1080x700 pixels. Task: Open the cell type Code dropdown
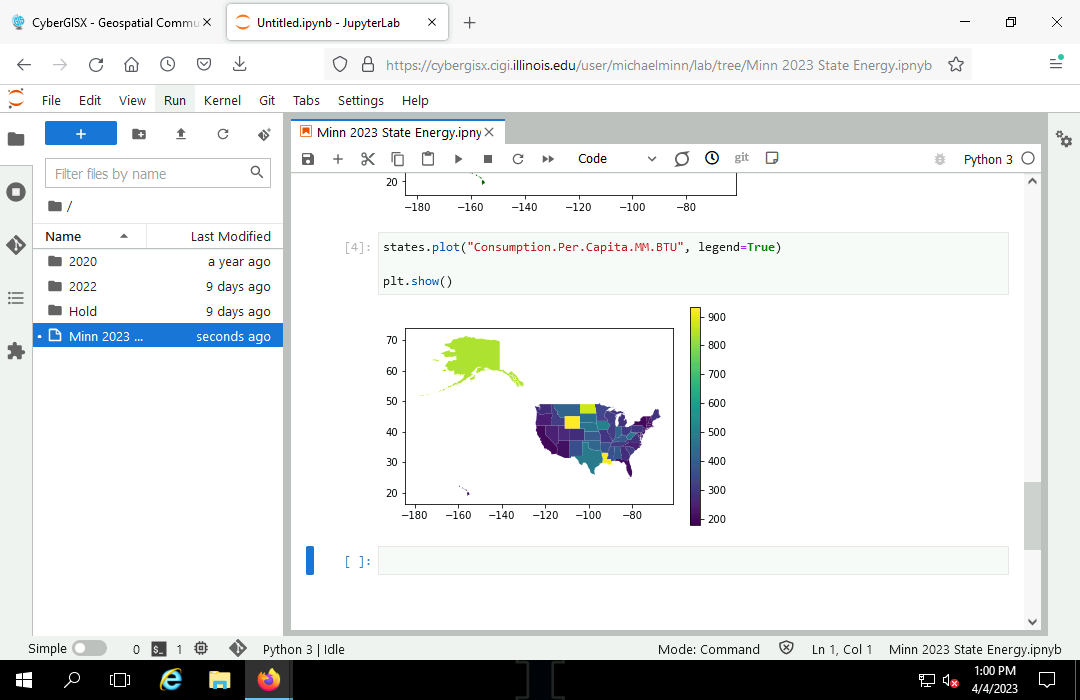616,159
